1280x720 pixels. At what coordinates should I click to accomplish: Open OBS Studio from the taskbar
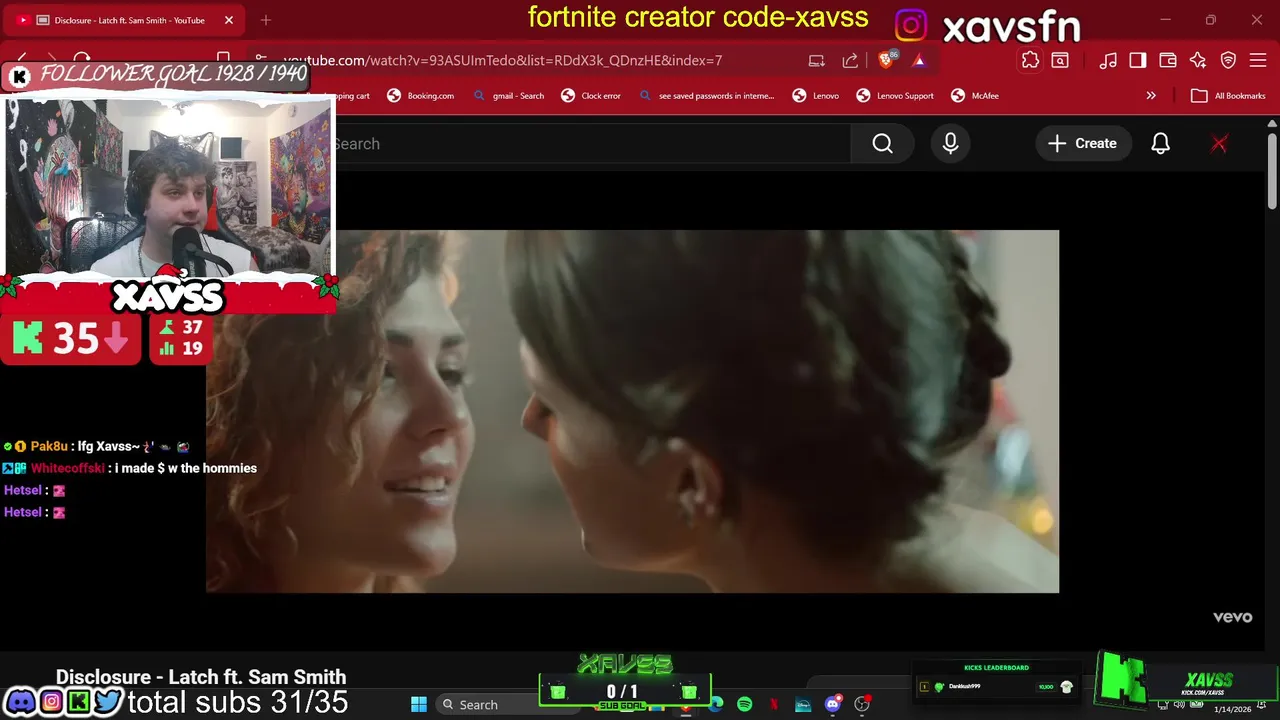click(x=862, y=705)
